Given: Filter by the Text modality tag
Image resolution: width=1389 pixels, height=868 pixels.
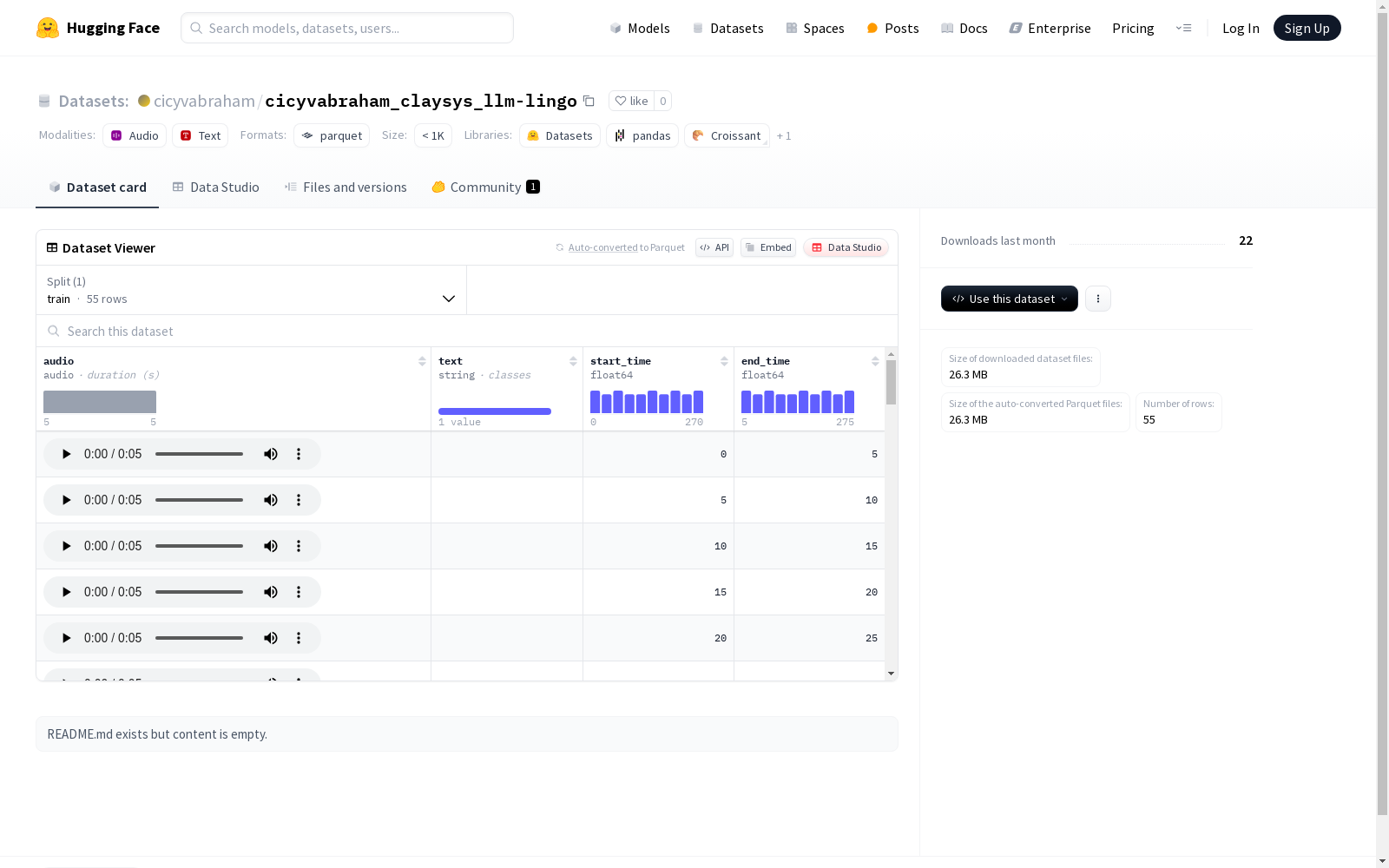Looking at the screenshot, I should [x=201, y=135].
